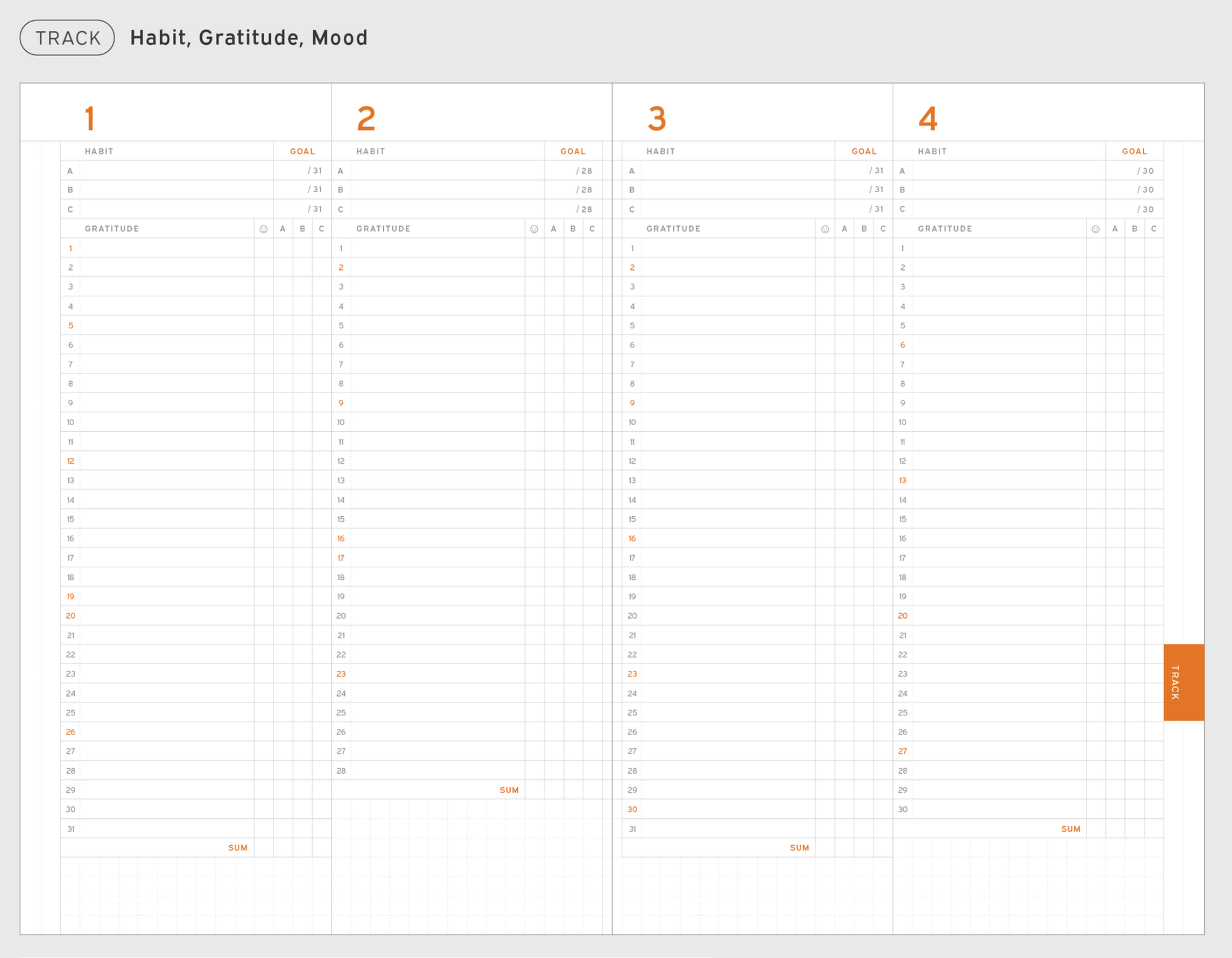Viewport: 1232px width, 958px height.
Task: Click the mood smiley icon in month 1 gratitude header
Action: point(263,229)
